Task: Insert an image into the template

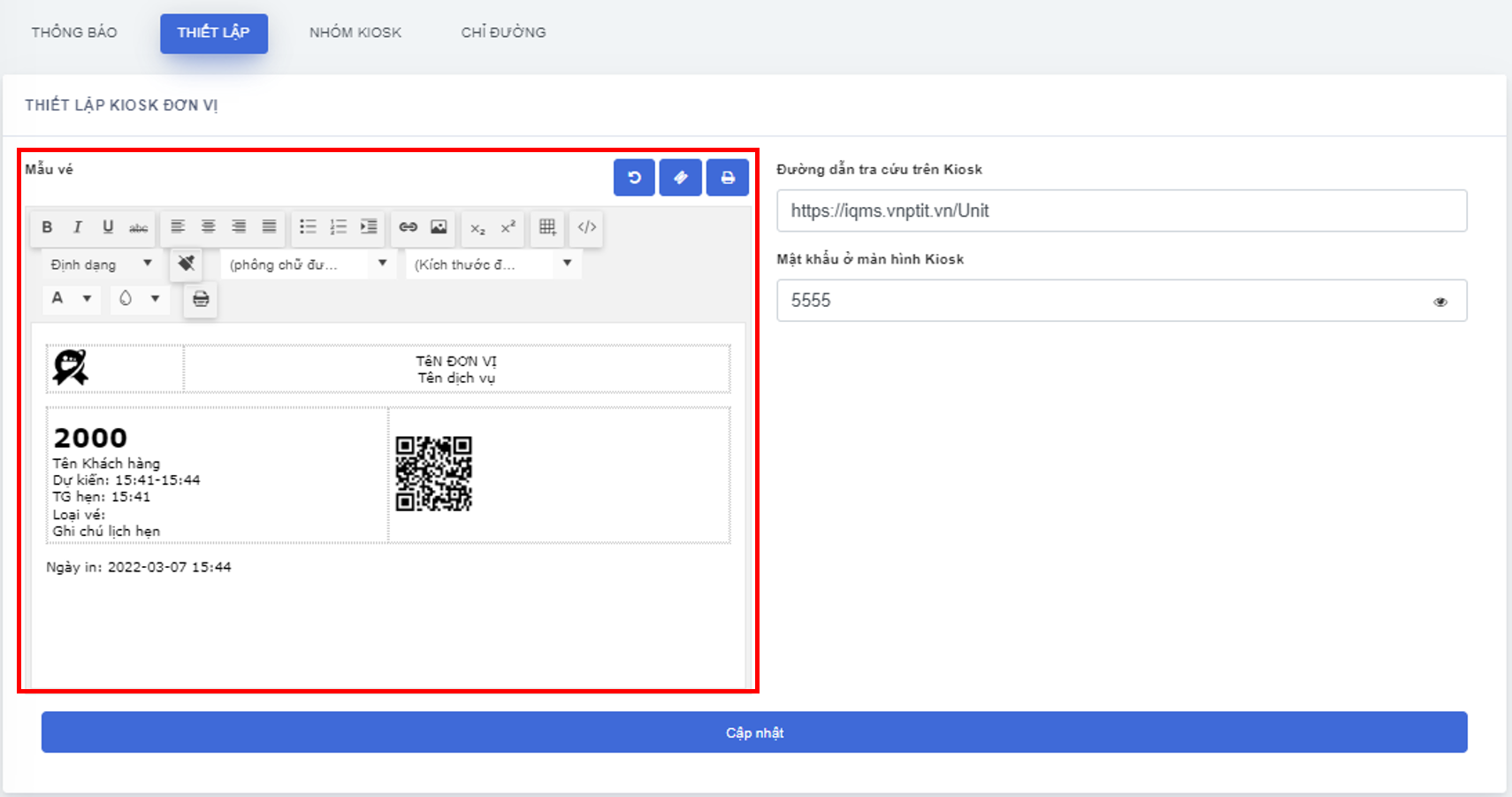Action: (x=439, y=227)
